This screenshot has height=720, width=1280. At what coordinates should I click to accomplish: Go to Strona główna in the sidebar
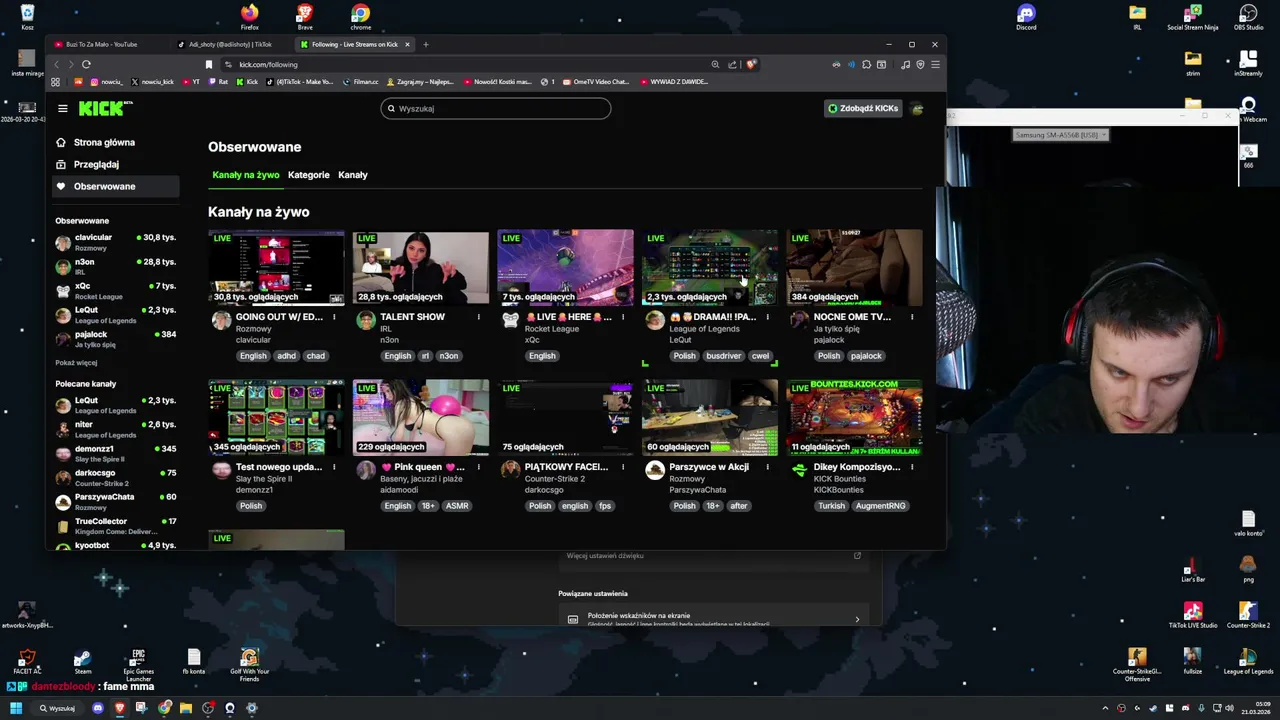click(x=116, y=143)
